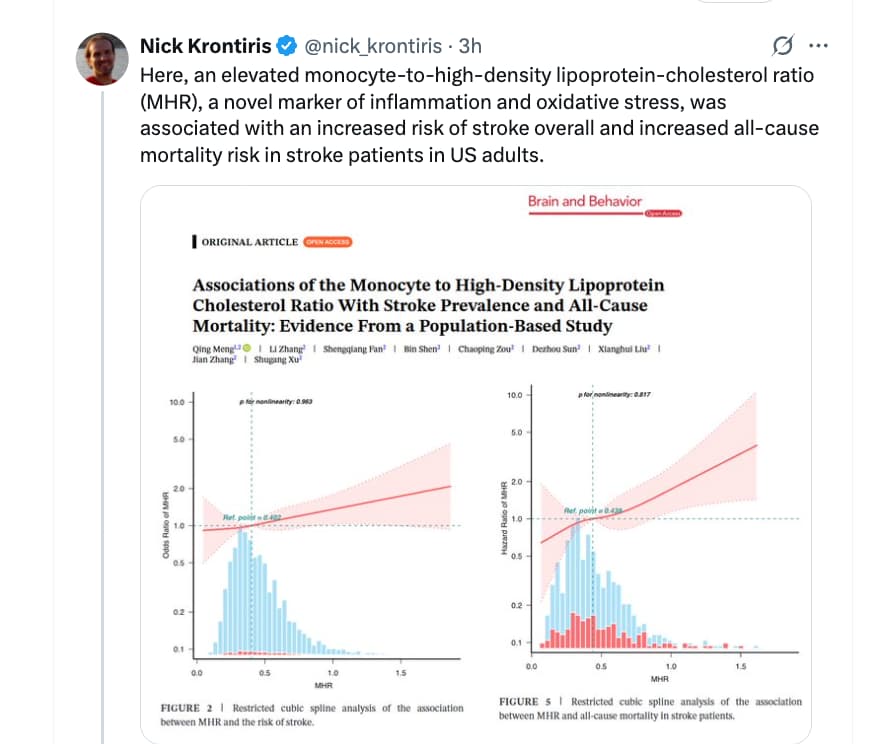Click the article title in the image
This screenshot has height=744, width=892.
coord(428,305)
